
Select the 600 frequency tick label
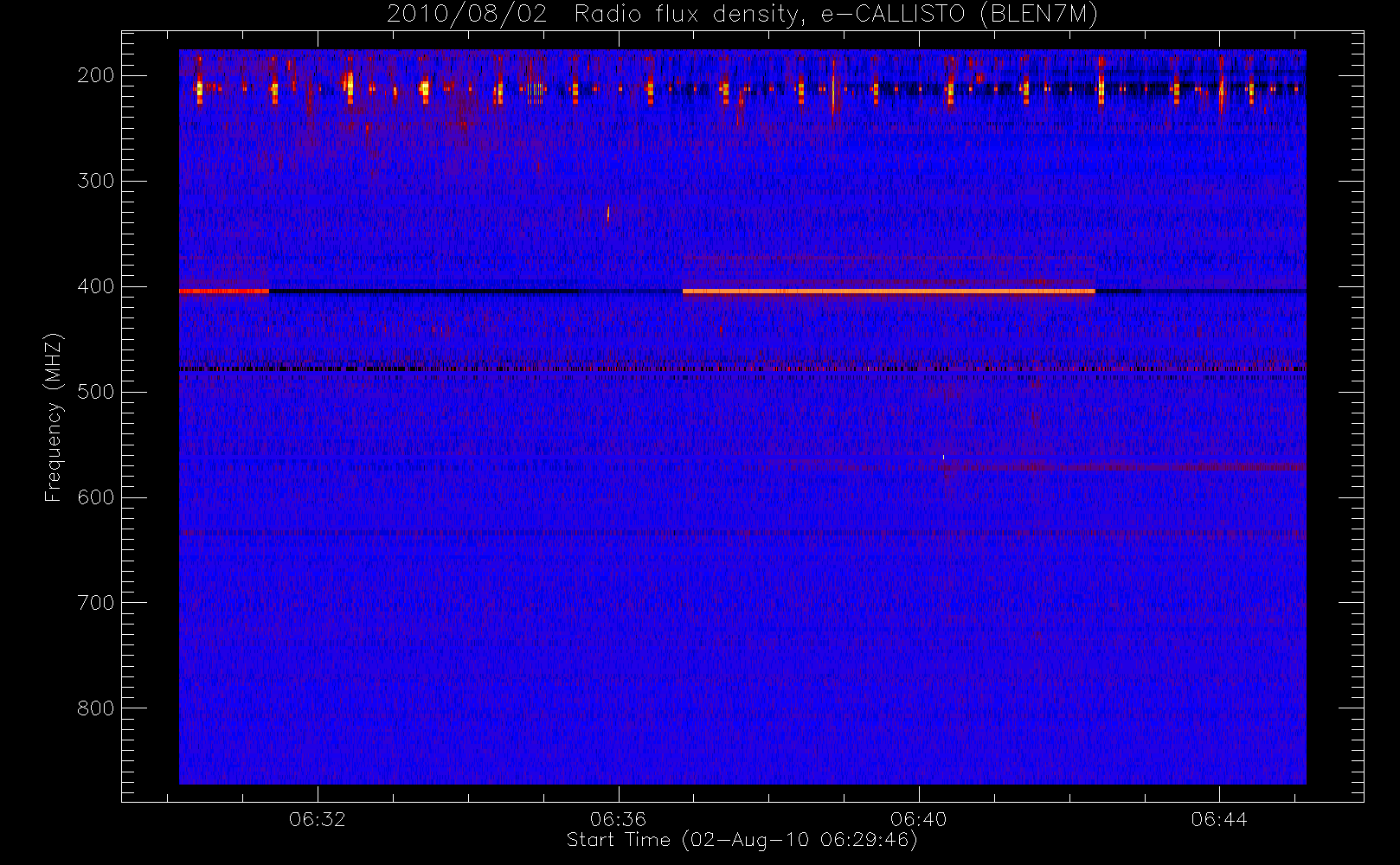(x=96, y=497)
